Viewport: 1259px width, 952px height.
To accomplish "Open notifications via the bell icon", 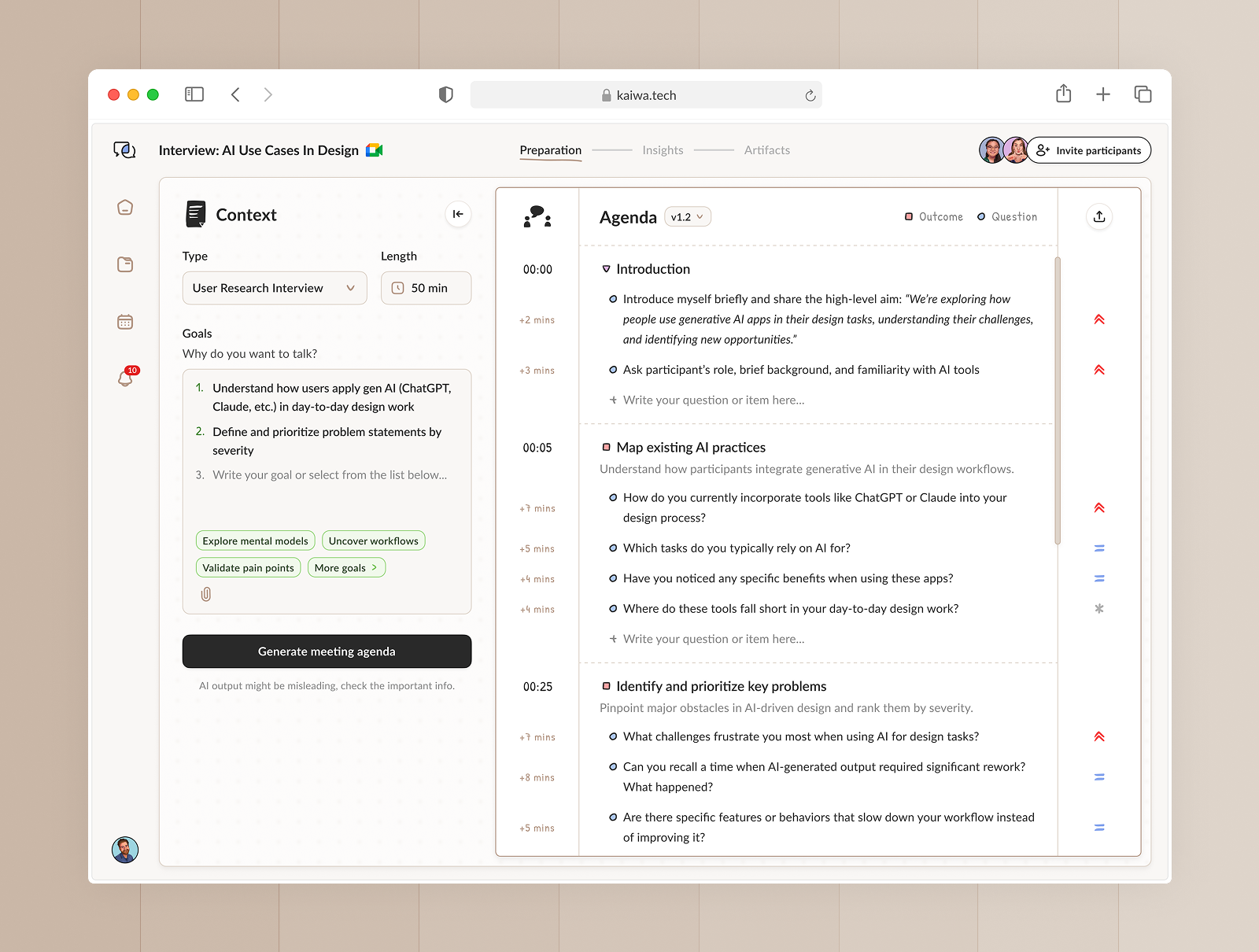I will point(125,378).
